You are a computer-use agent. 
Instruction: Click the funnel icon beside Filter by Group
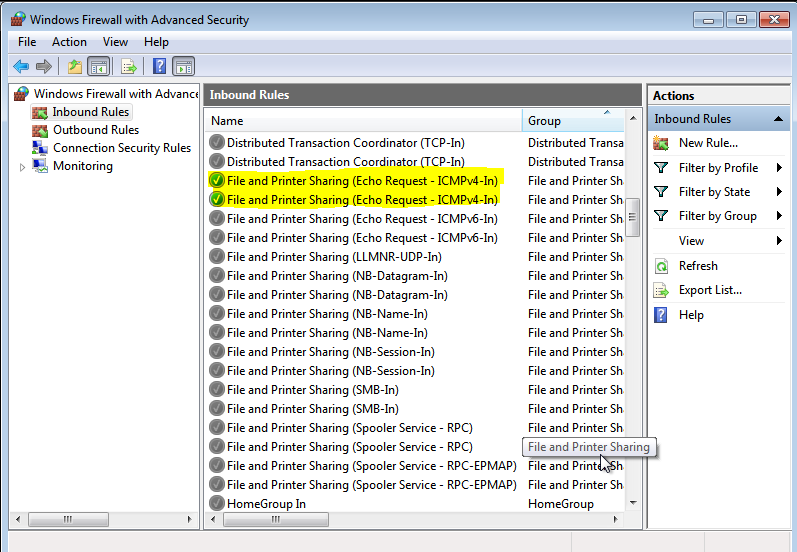tap(661, 216)
